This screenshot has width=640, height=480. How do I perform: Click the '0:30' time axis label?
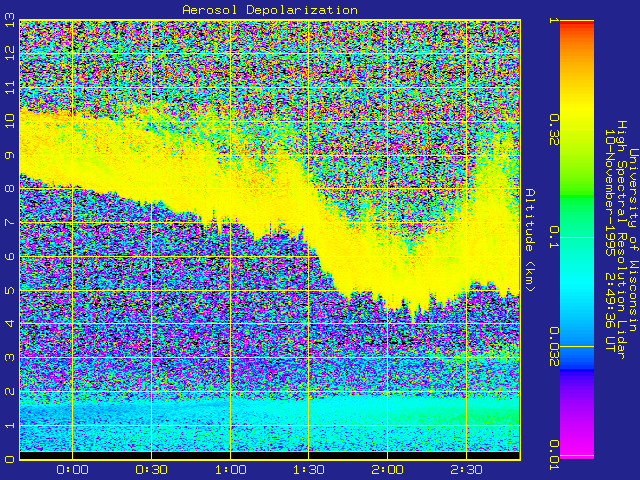[x=151, y=470]
